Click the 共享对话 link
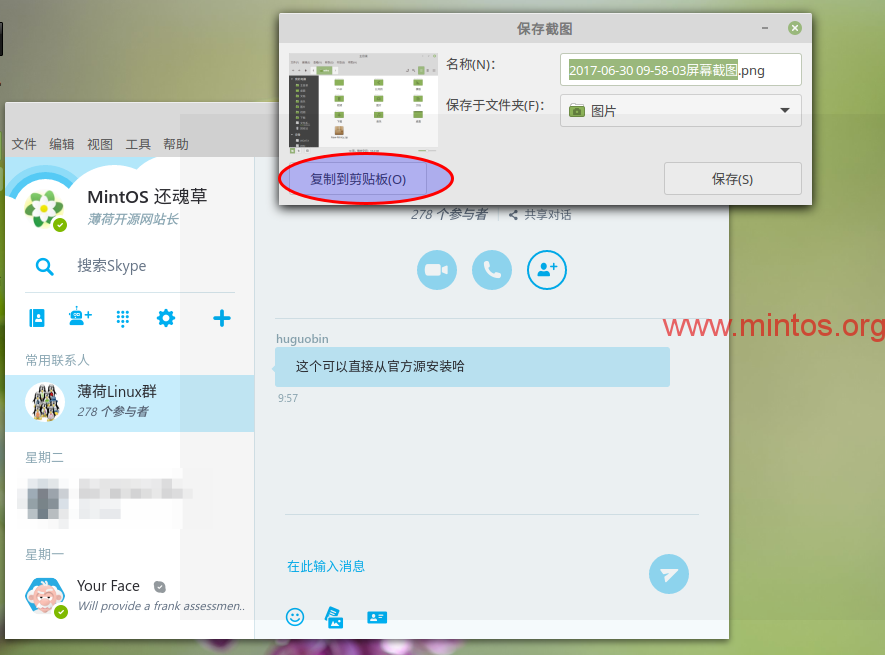The width and height of the screenshot is (885, 655). tap(547, 215)
